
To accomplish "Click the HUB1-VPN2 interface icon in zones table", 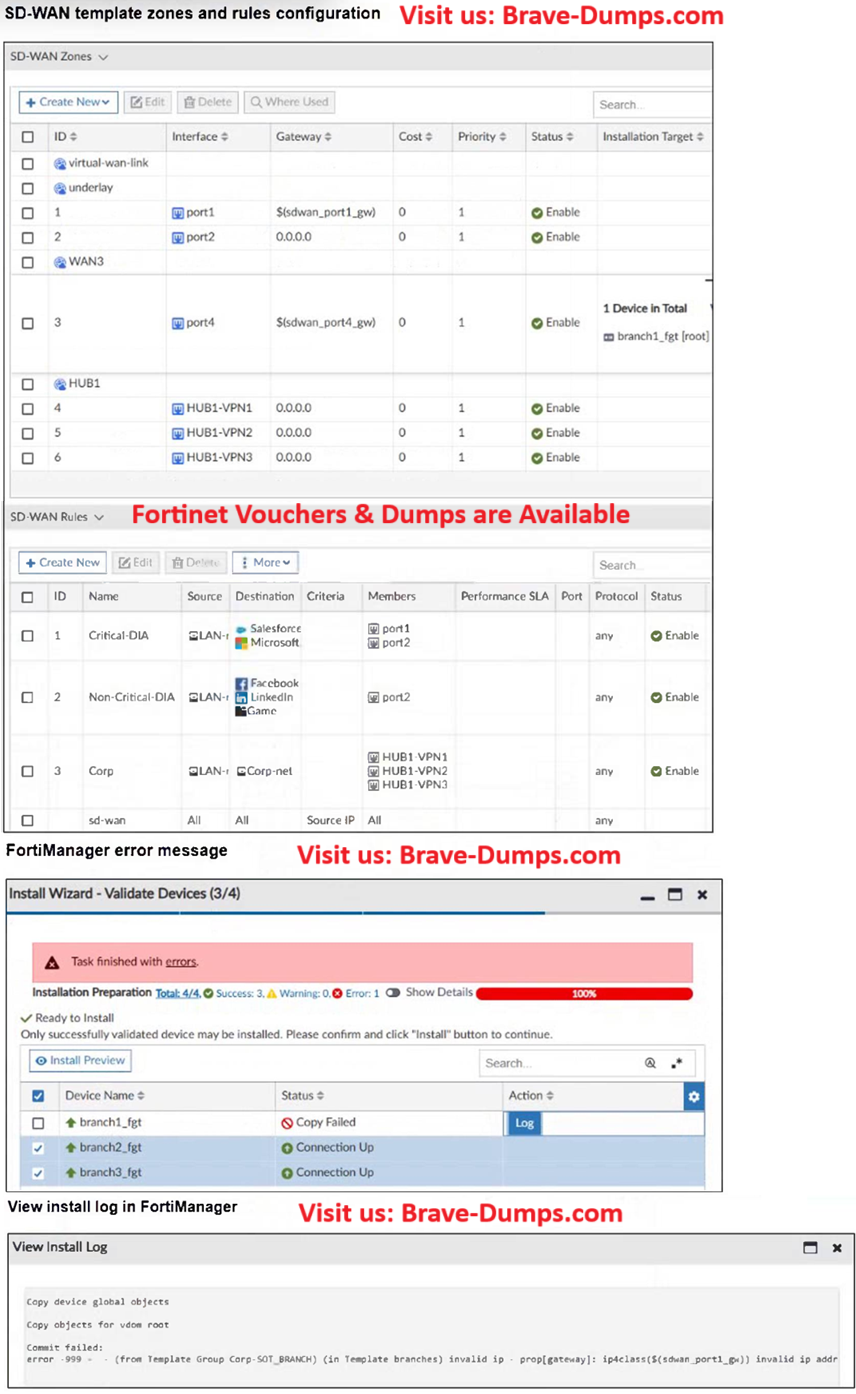I will click(178, 433).
